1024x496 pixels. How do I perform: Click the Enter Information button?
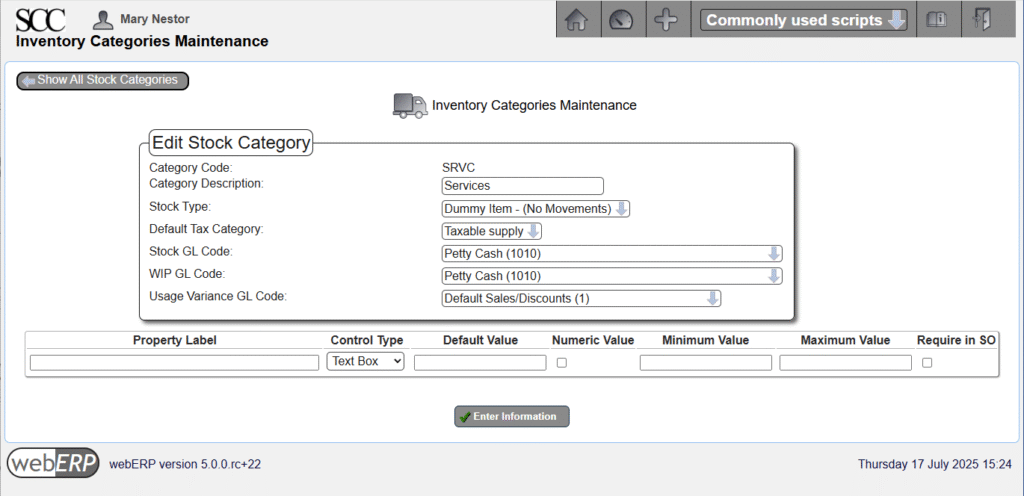point(512,416)
